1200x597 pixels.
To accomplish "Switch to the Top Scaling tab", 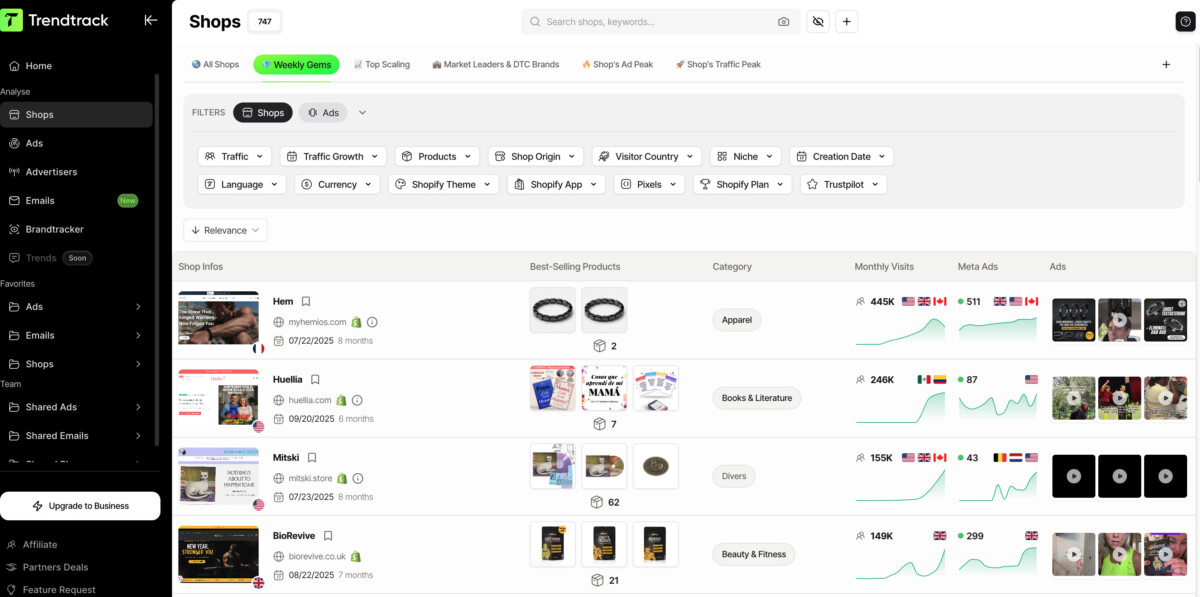I will (381, 65).
